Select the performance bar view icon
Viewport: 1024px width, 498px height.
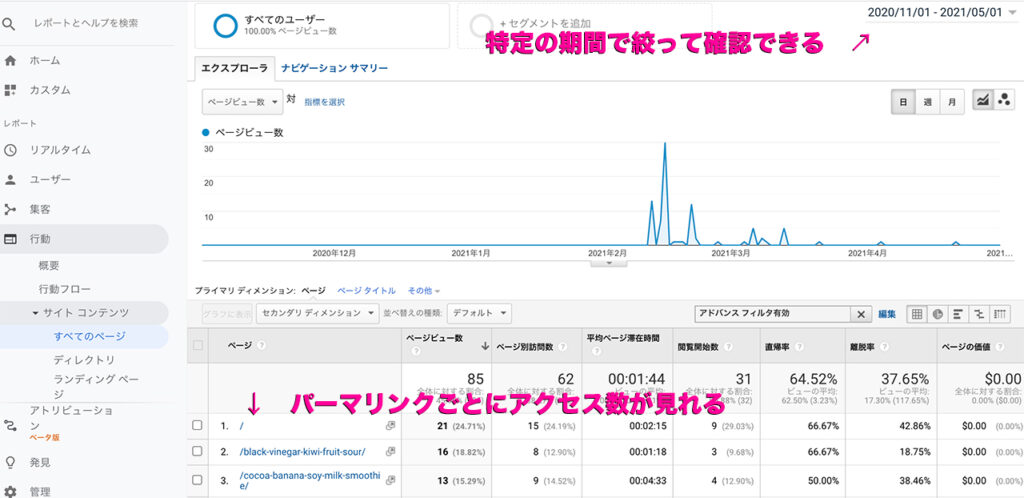click(957, 314)
